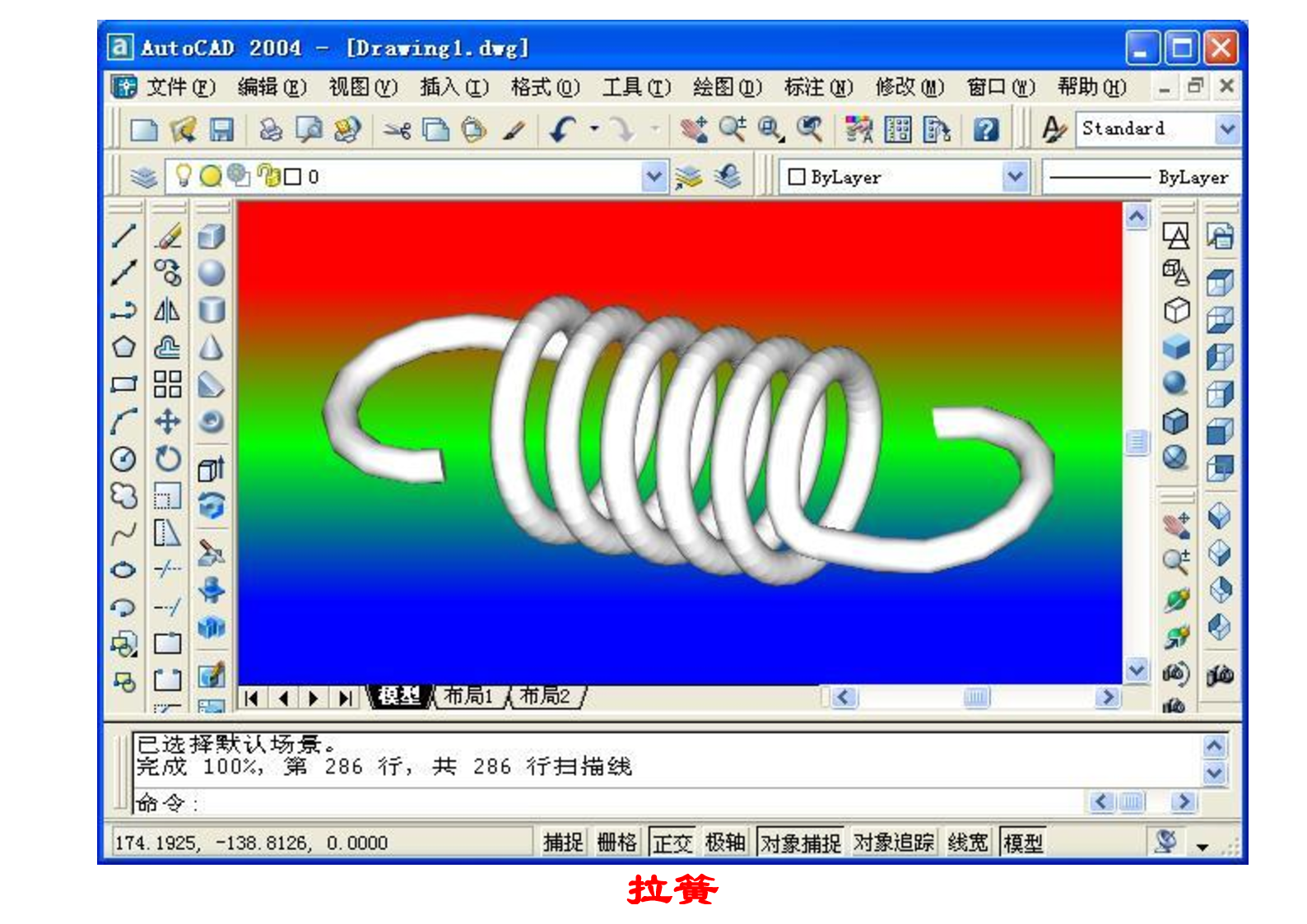The width and height of the screenshot is (1307, 924).
Task: Open the undo history dropdown arrow
Action: tap(593, 129)
